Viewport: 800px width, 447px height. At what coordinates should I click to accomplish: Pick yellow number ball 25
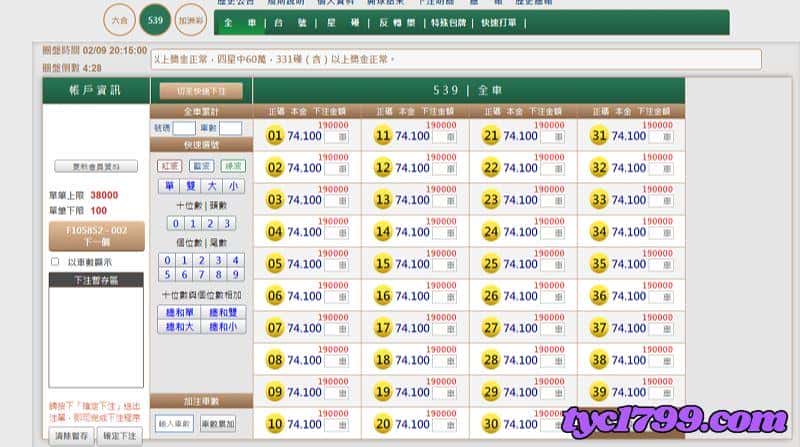[x=491, y=264]
